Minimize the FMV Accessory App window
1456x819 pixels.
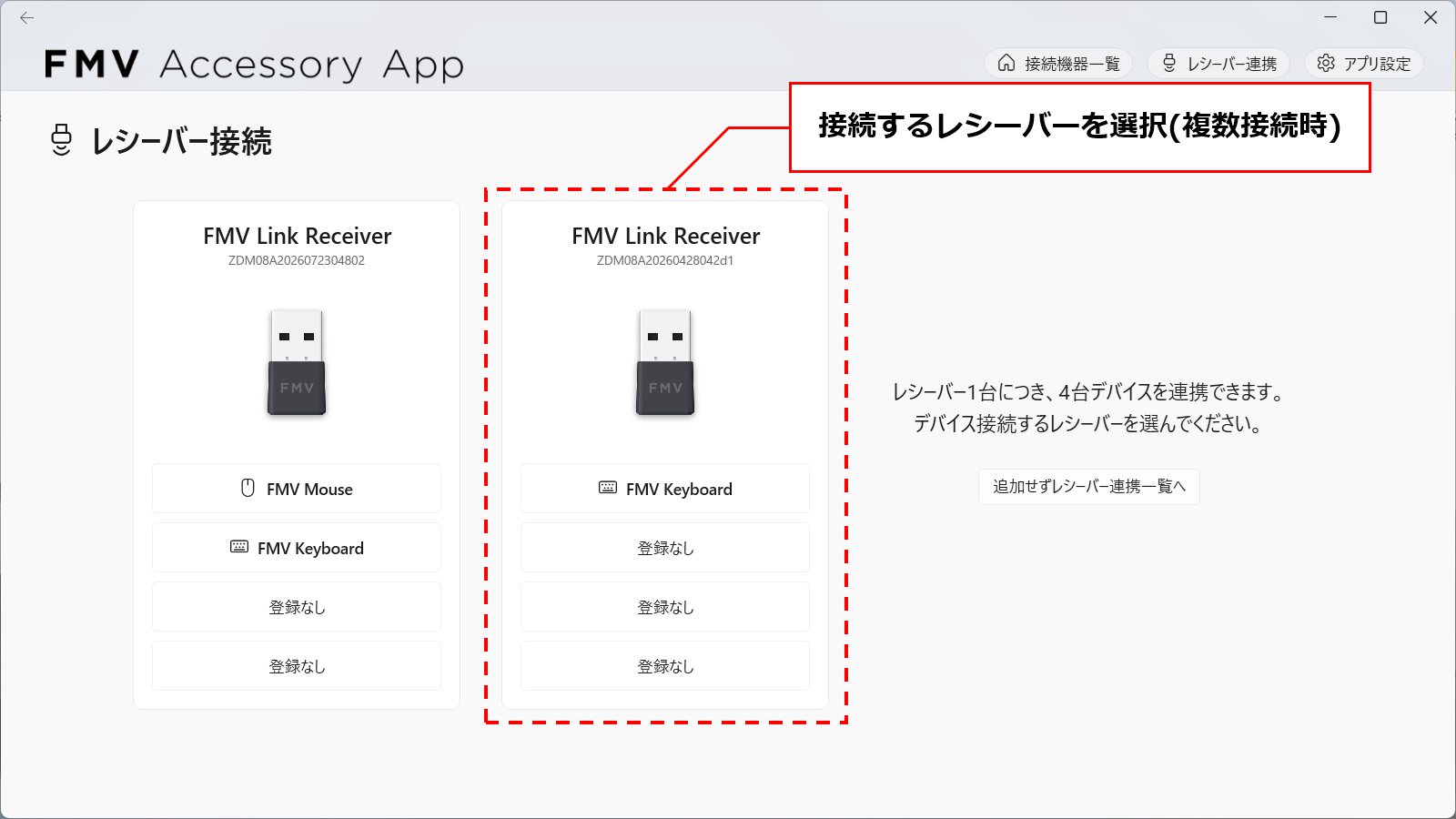(1330, 17)
